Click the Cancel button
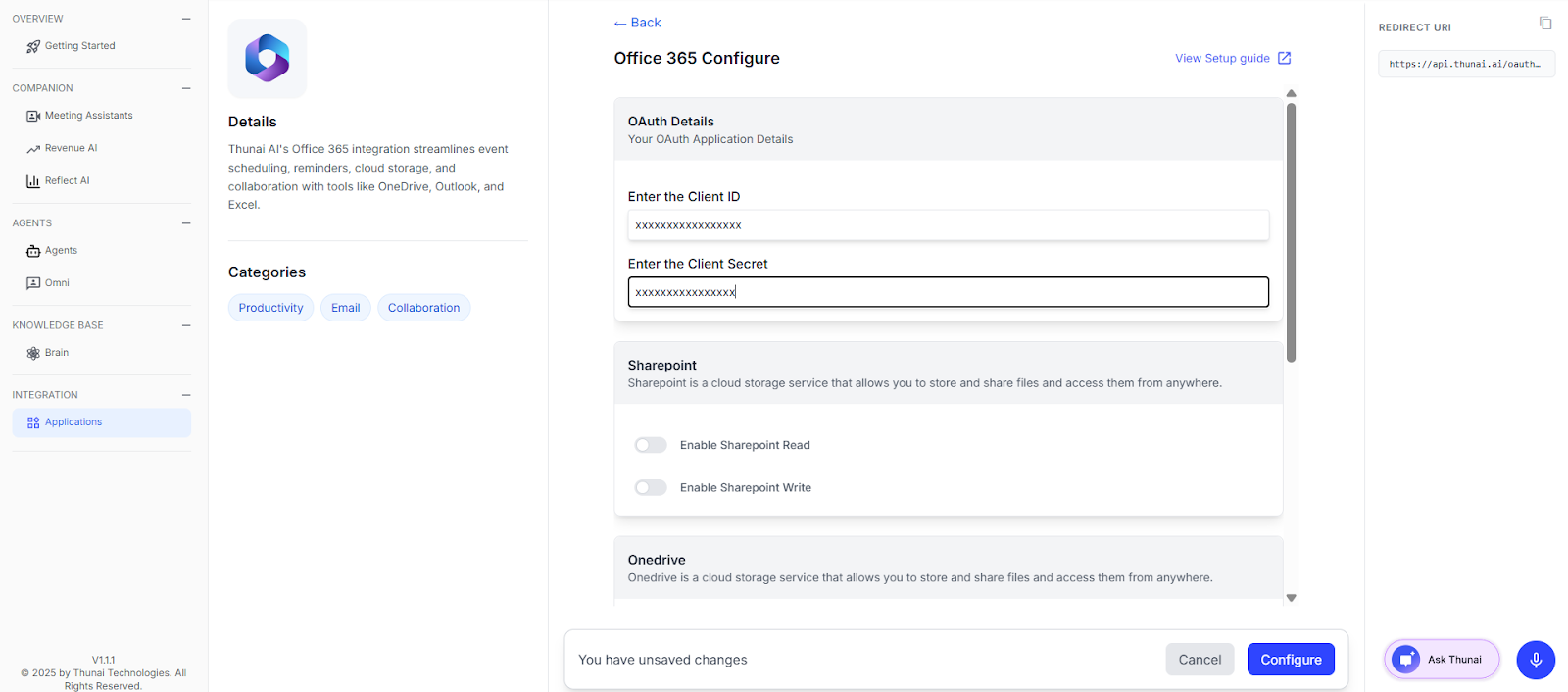This screenshot has width=1568, height=692. (1200, 660)
